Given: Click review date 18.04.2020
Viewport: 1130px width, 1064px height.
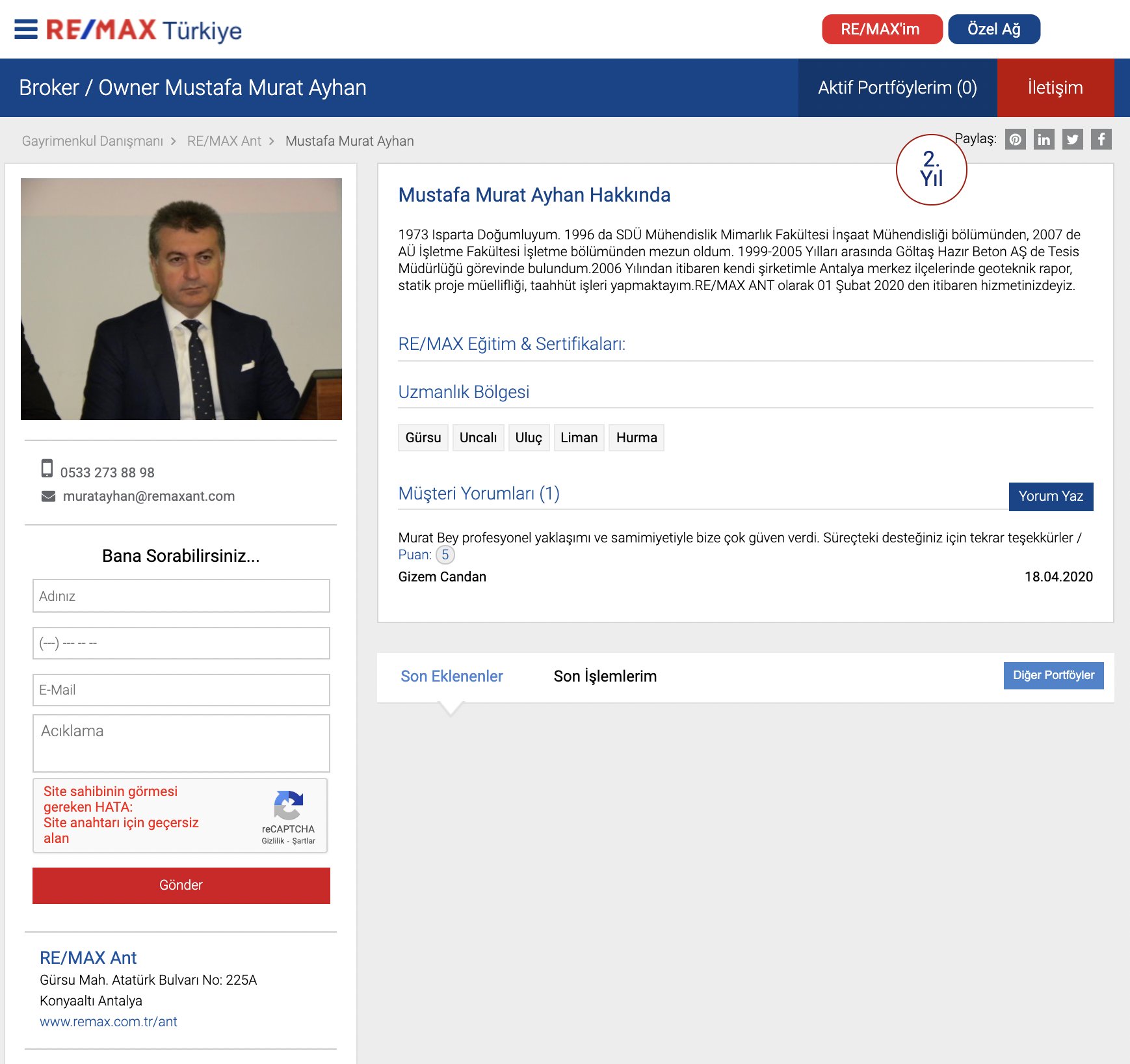Looking at the screenshot, I should [1058, 577].
